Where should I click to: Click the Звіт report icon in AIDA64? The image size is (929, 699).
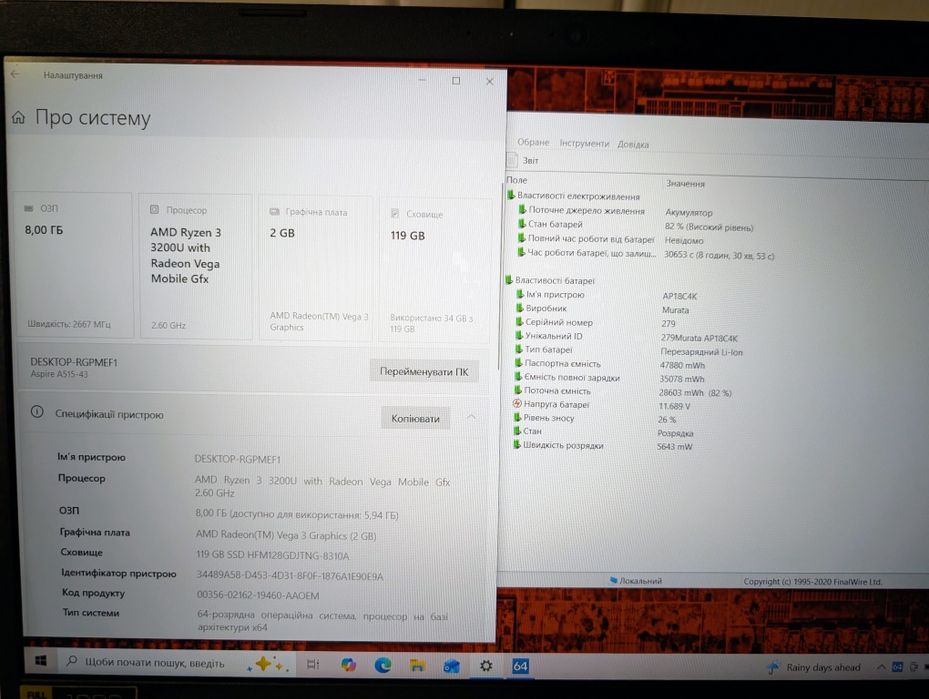coord(512,159)
